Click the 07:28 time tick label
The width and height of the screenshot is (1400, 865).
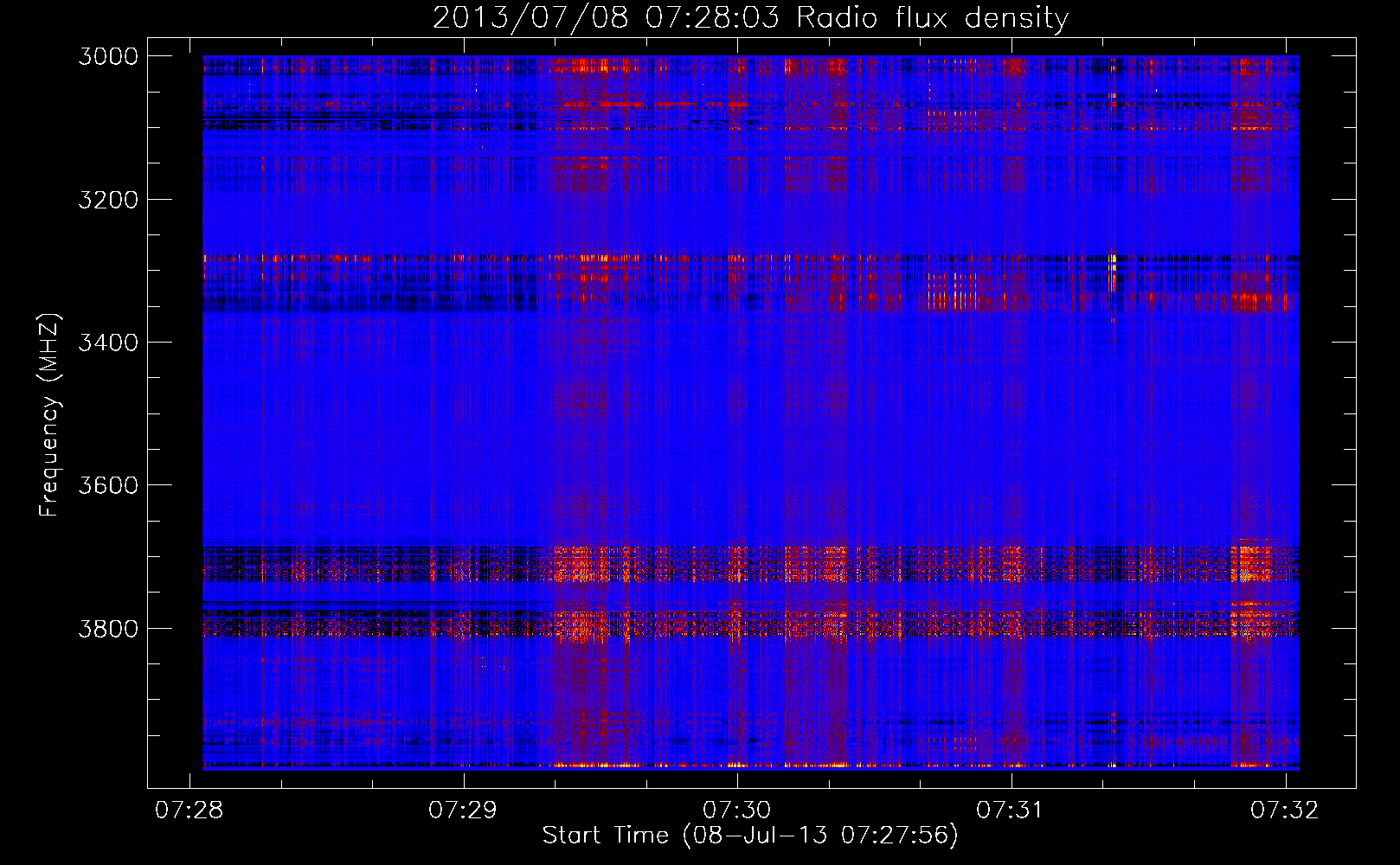pos(189,810)
